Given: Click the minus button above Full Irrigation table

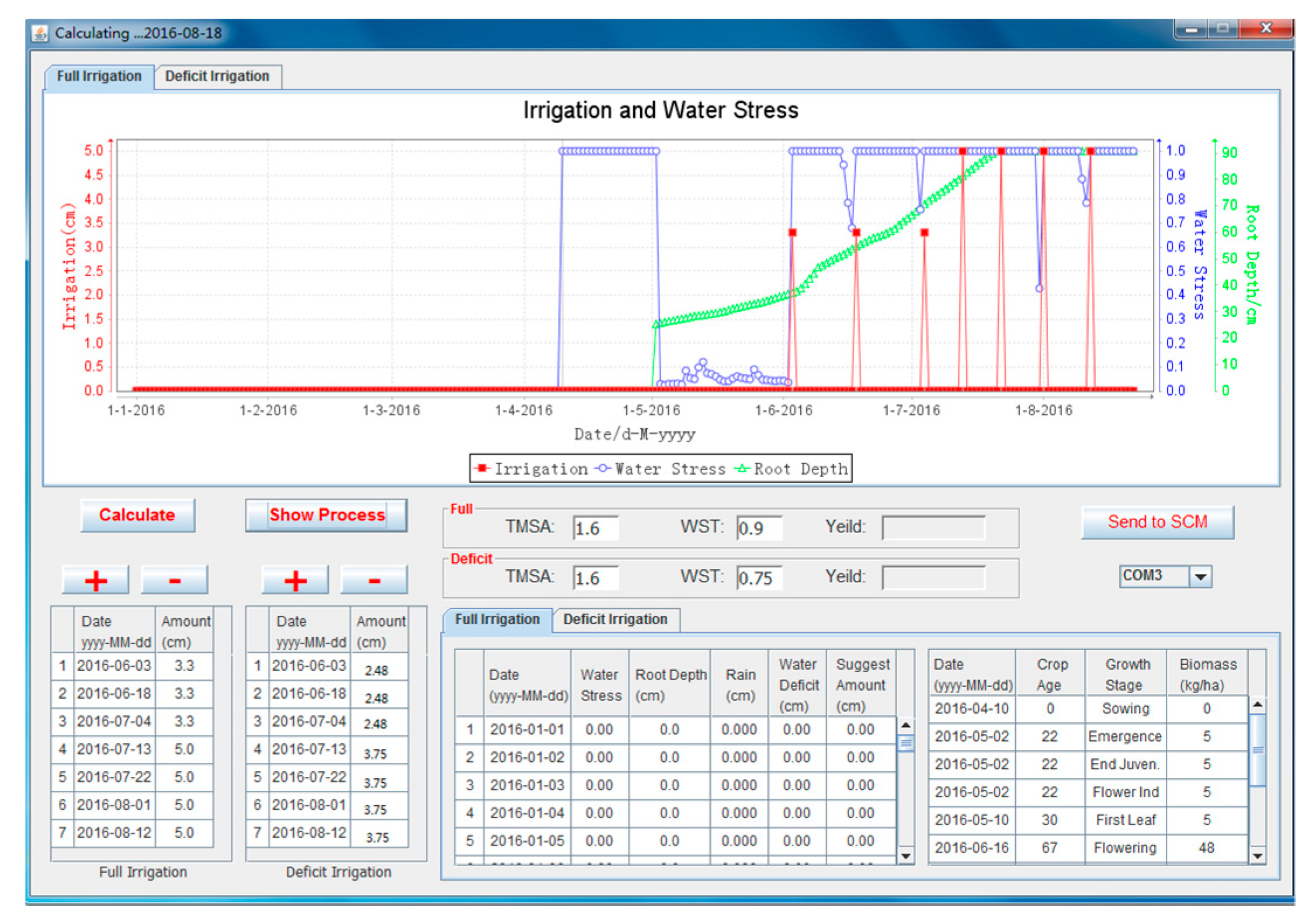Looking at the screenshot, I should click(x=174, y=580).
